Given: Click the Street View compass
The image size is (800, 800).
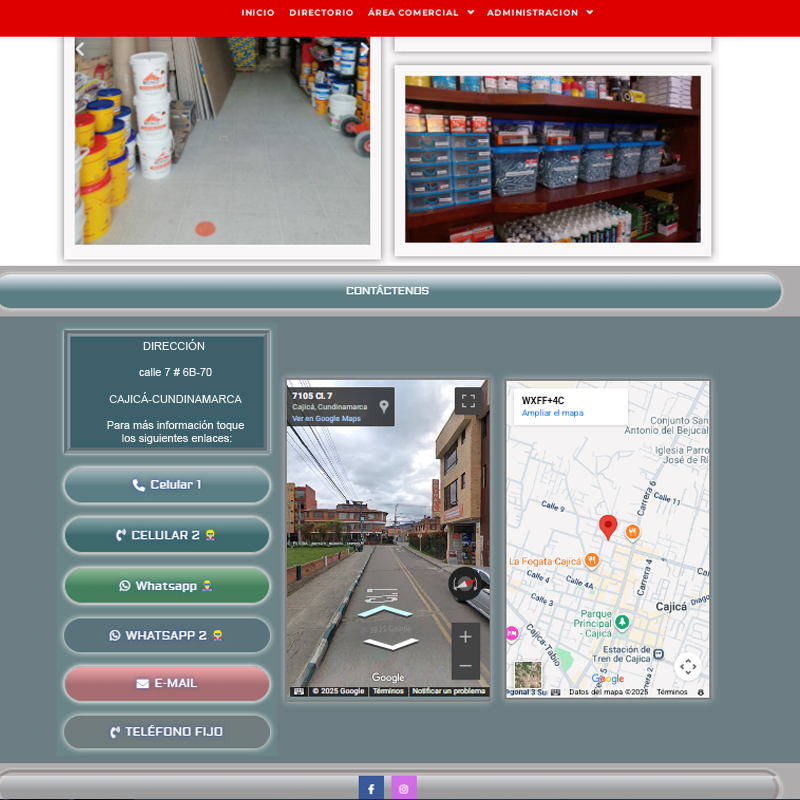Looking at the screenshot, I should (x=464, y=583).
